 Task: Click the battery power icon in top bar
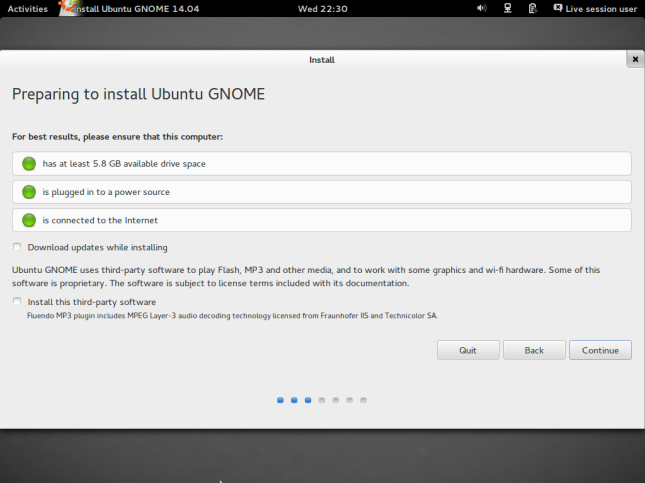pos(533,8)
